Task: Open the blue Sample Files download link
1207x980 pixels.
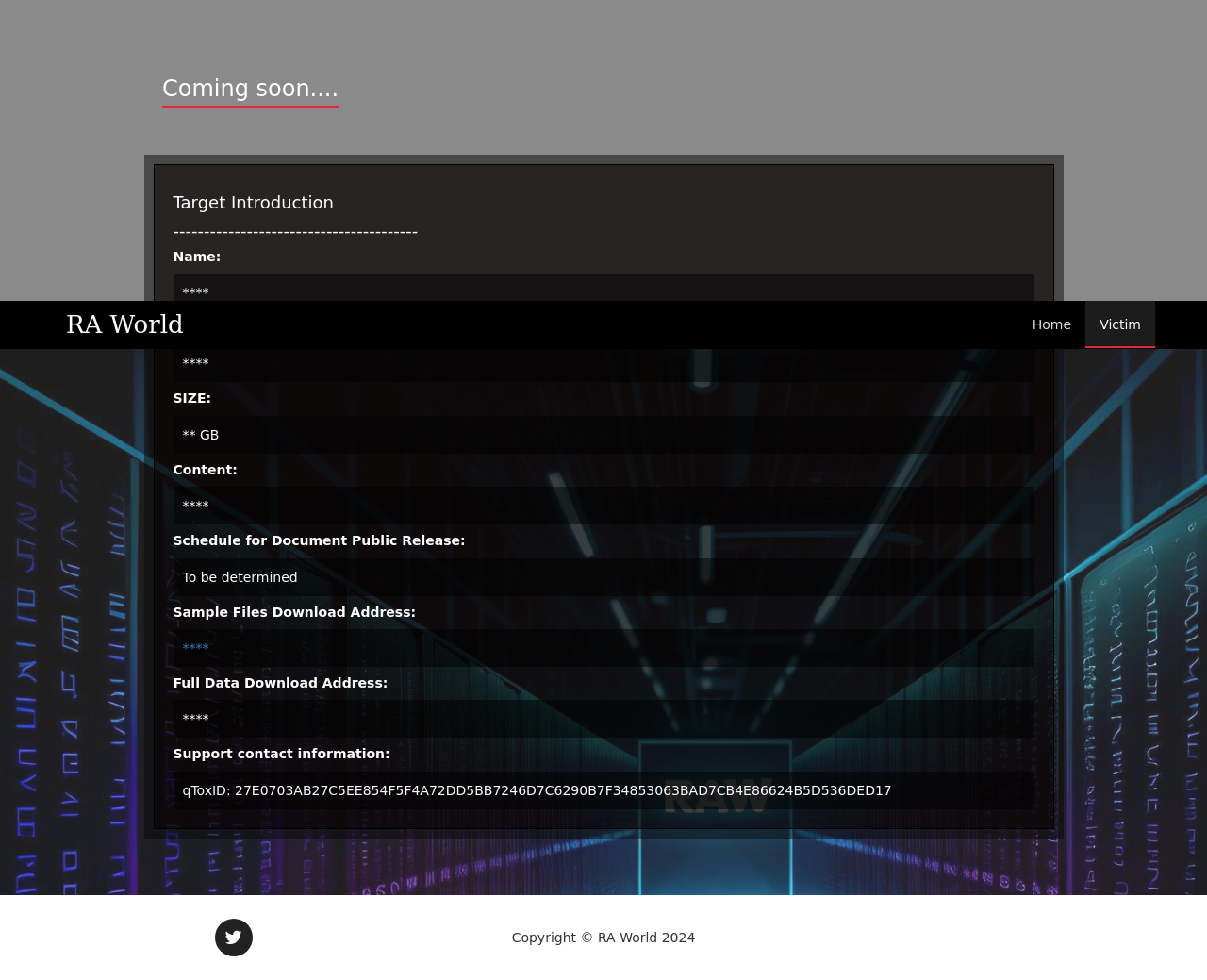Action: click(x=195, y=648)
